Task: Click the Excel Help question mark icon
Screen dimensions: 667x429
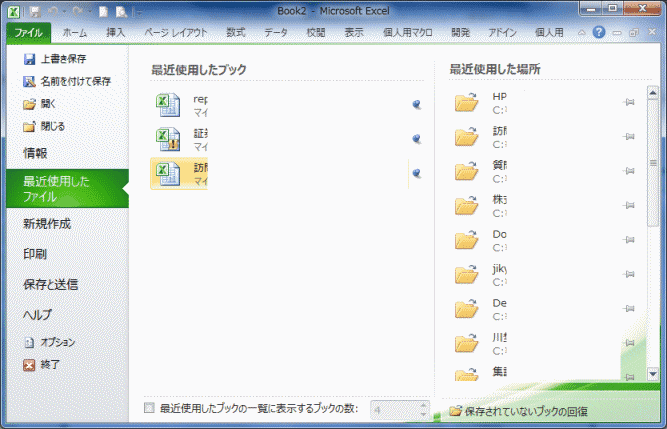Action: pyautogui.click(x=599, y=32)
